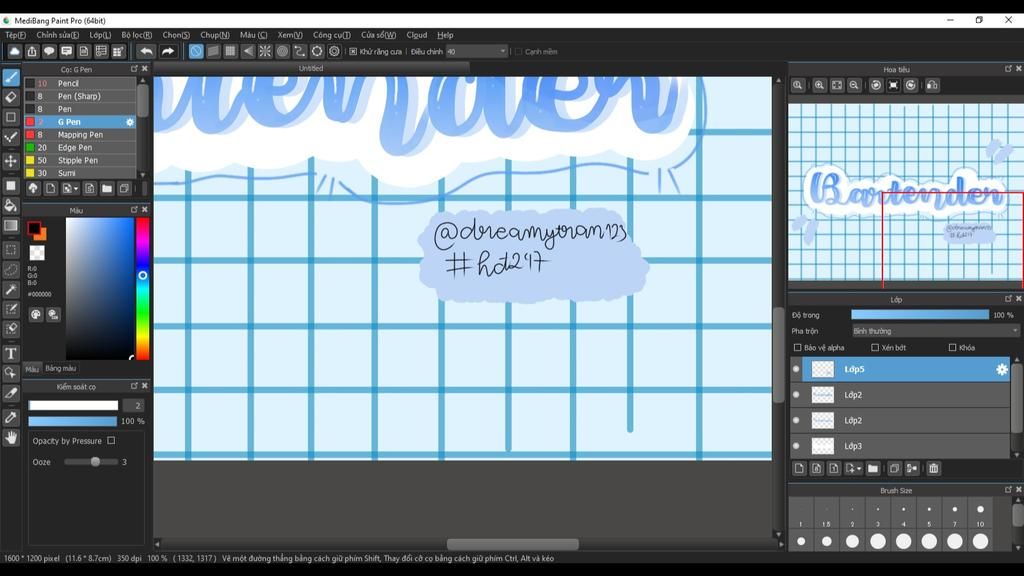Pop out the Cọ brush panel
Image resolution: width=1024 pixels, height=576 pixels.
(135, 69)
